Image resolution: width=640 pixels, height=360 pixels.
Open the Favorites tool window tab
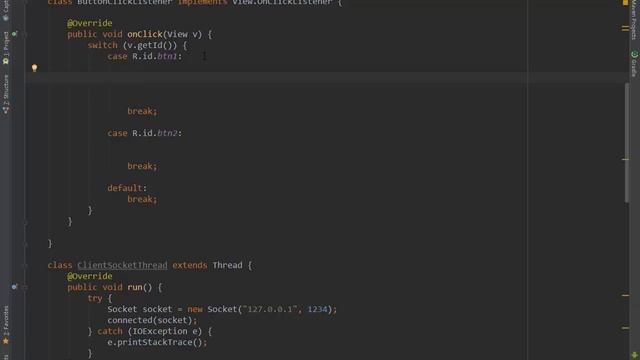[6, 324]
